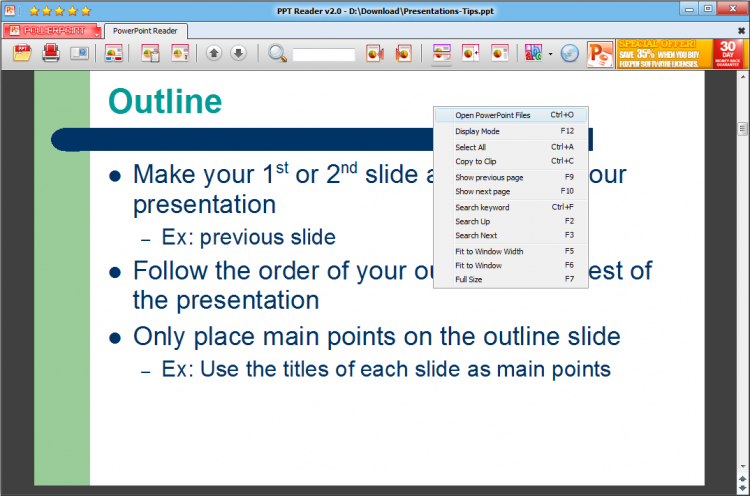Choose Select All from context menu
The width and height of the screenshot is (750, 496).
tap(511, 147)
